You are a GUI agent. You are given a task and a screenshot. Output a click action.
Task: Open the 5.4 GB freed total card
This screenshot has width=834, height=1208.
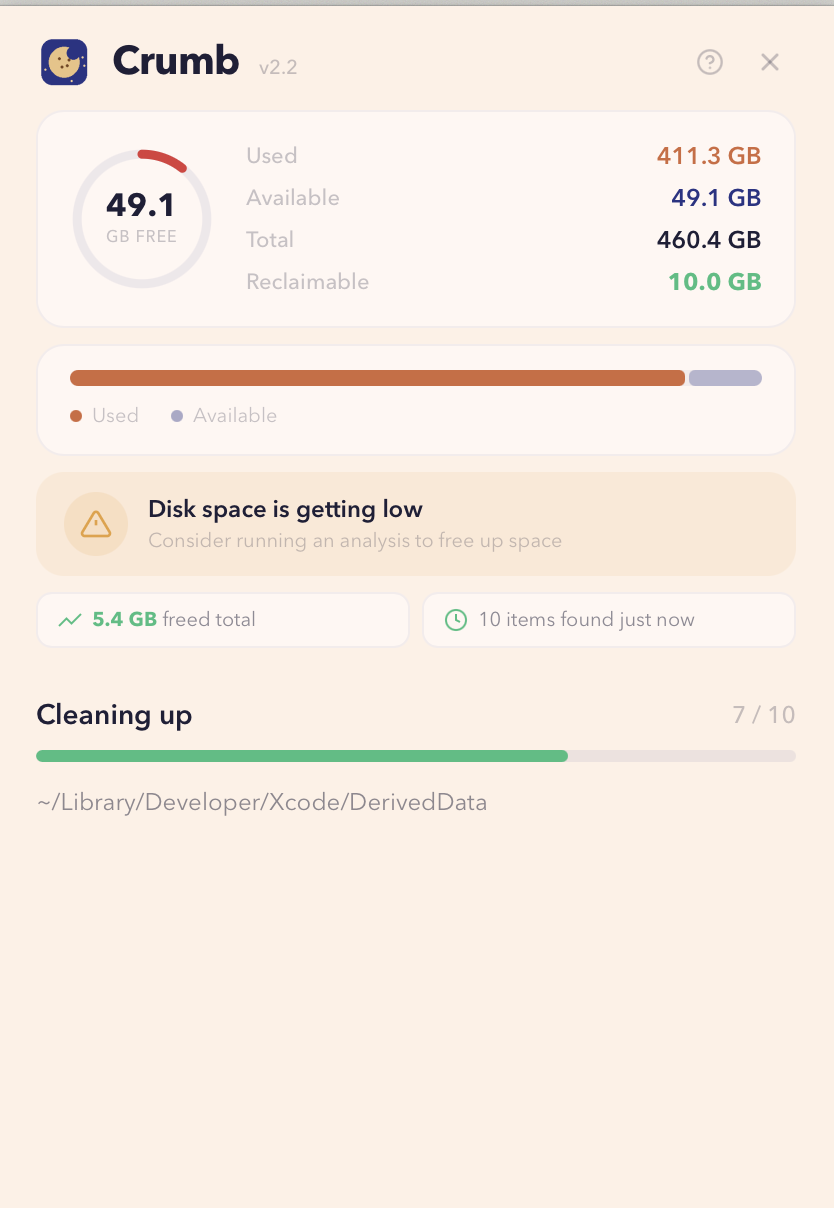pos(223,620)
